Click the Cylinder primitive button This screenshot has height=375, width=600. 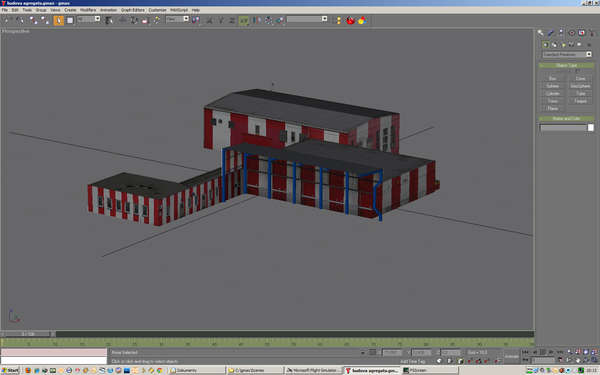[x=553, y=94]
